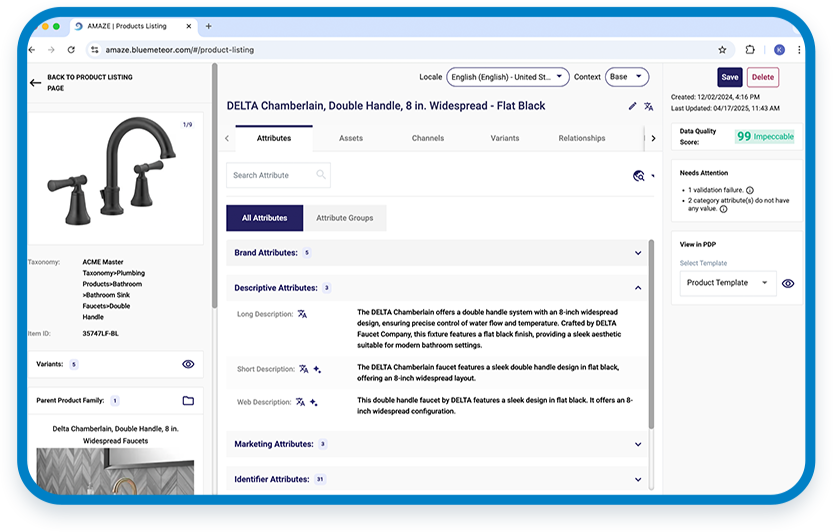Open the Product Template dropdown
833x532 pixels.
coord(728,283)
